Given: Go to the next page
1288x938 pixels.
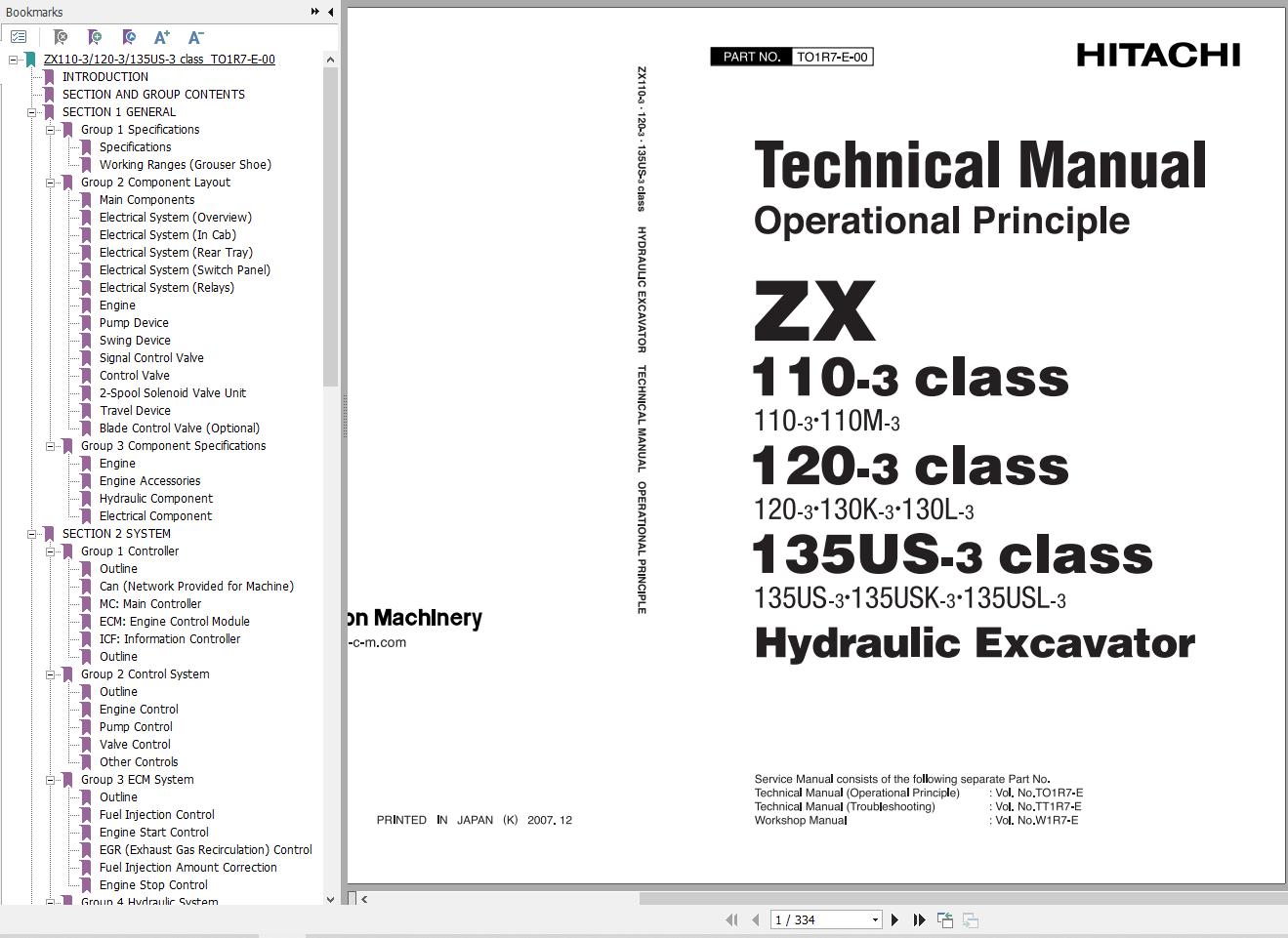Looking at the screenshot, I should click(894, 919).
